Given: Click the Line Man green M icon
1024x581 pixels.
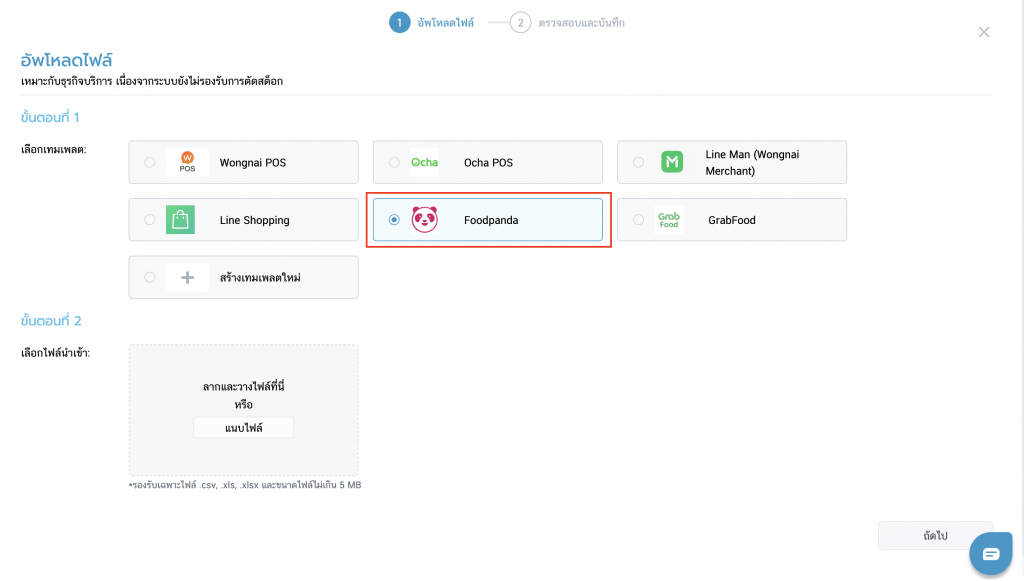Looking at the screenshot, I should [x=672, y=162].
